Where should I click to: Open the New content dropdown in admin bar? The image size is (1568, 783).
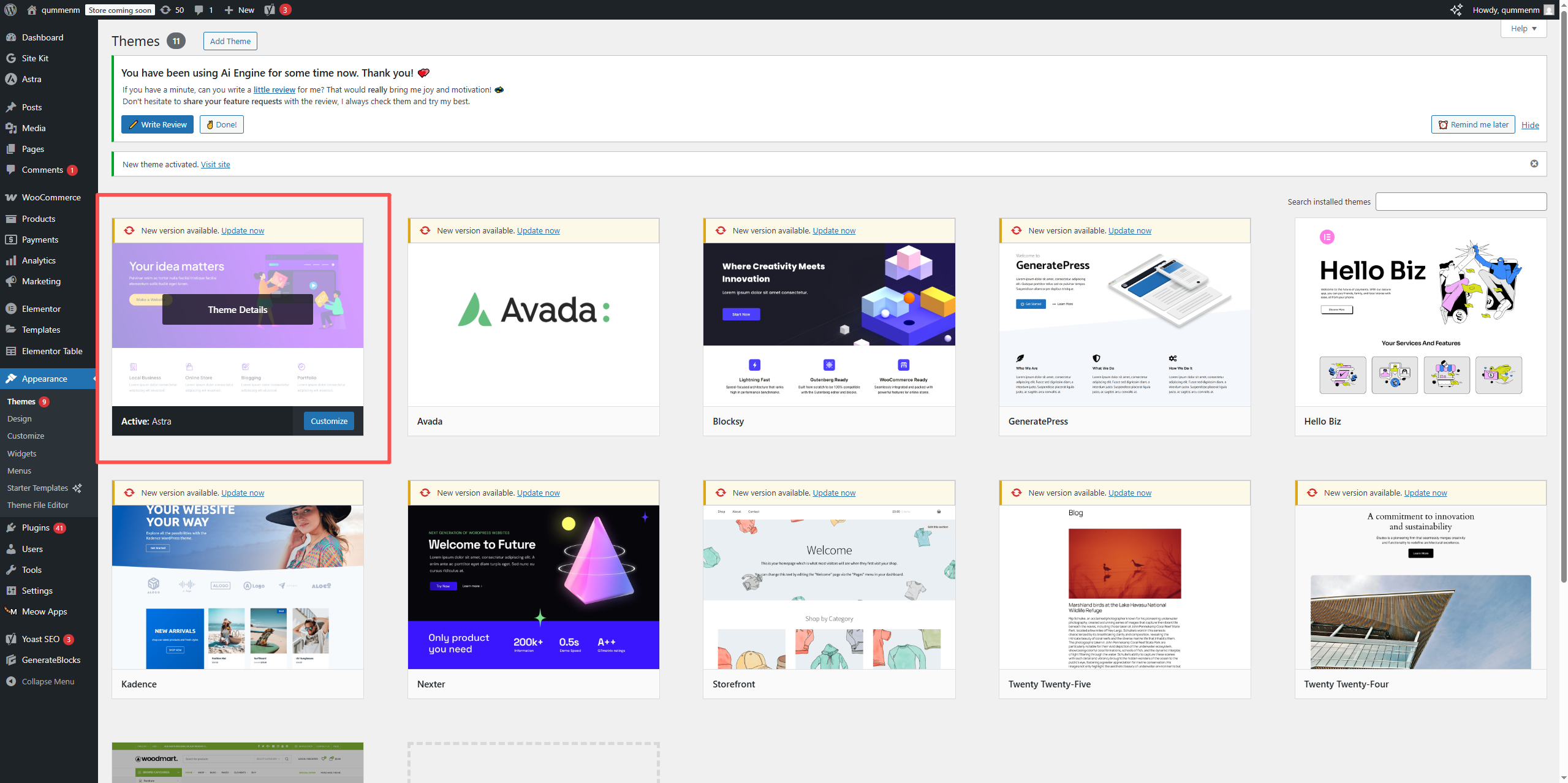click(x=240, y=10)
